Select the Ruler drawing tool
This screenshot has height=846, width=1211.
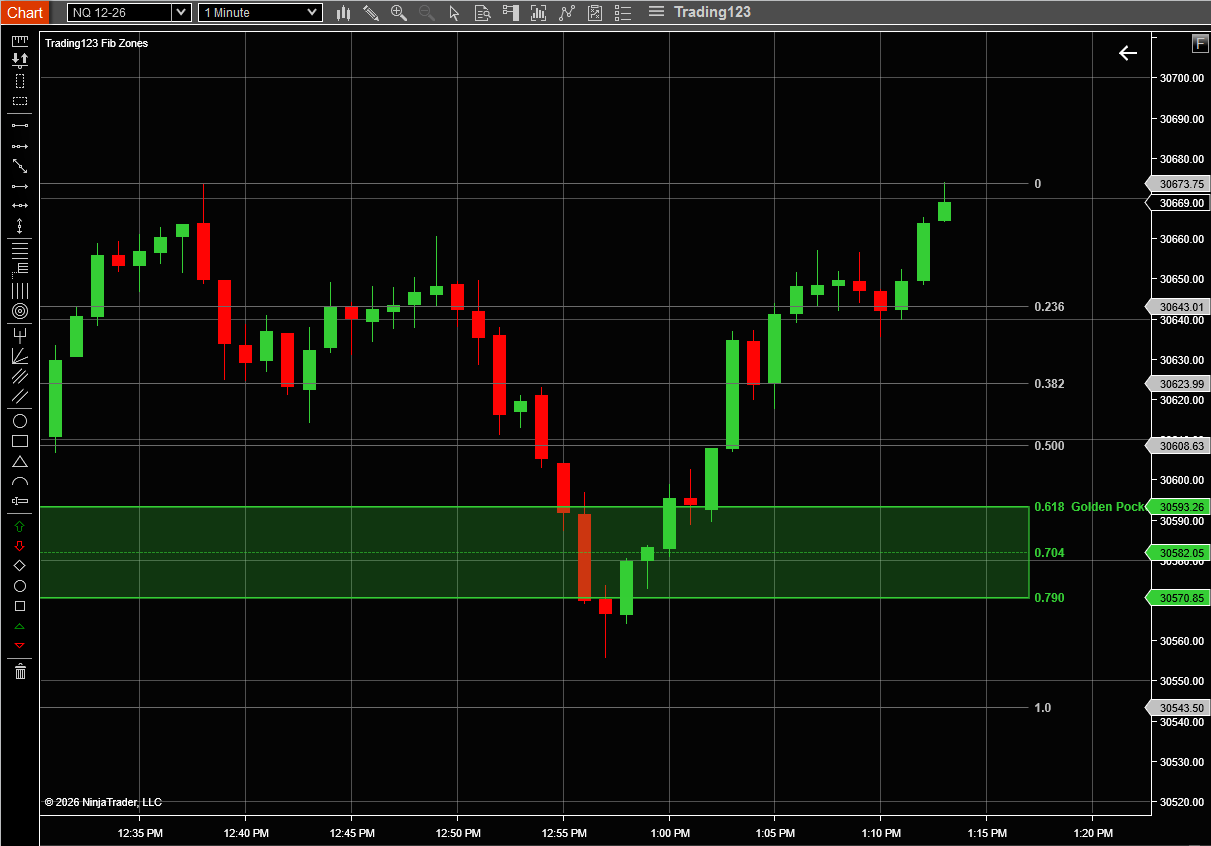tap(20, 41)
